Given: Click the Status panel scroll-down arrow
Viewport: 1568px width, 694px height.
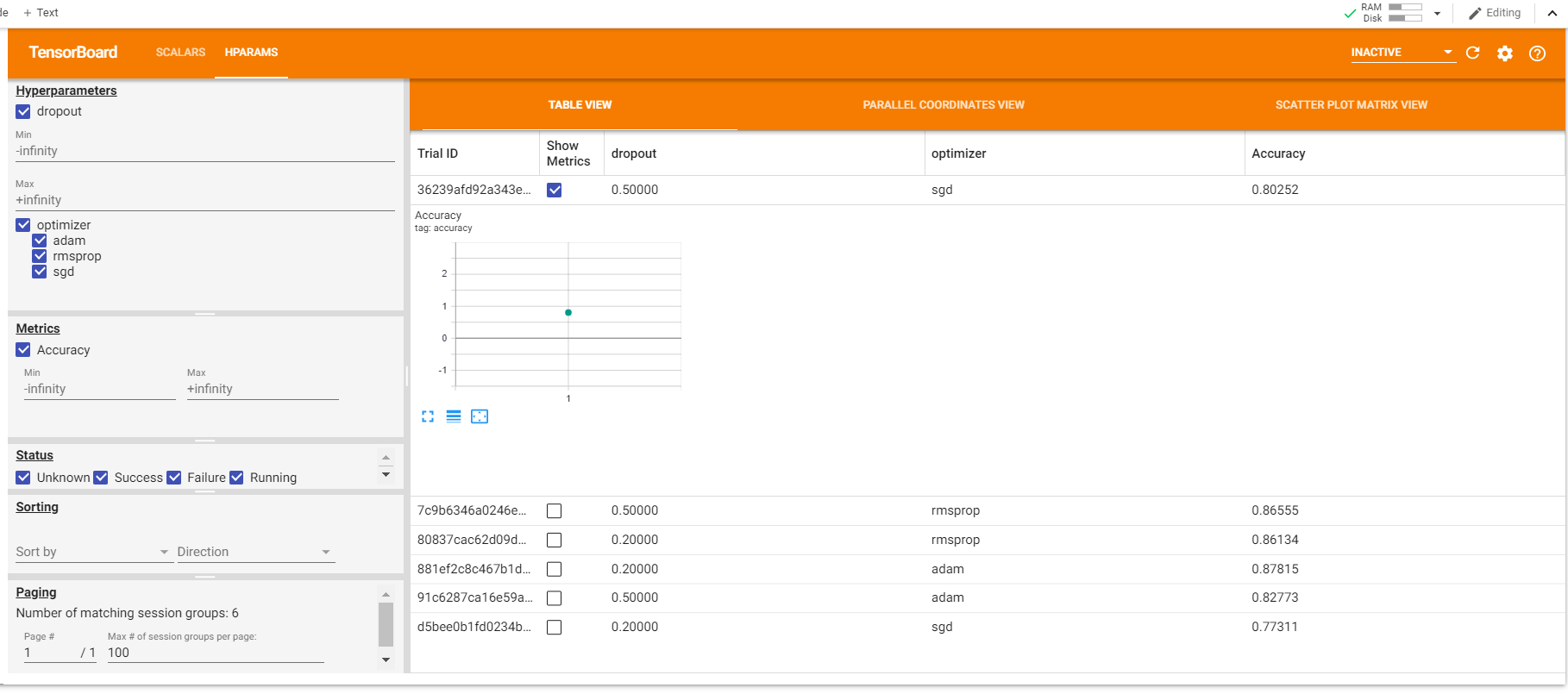Looking at the screenshot, I should pos(386,475).
